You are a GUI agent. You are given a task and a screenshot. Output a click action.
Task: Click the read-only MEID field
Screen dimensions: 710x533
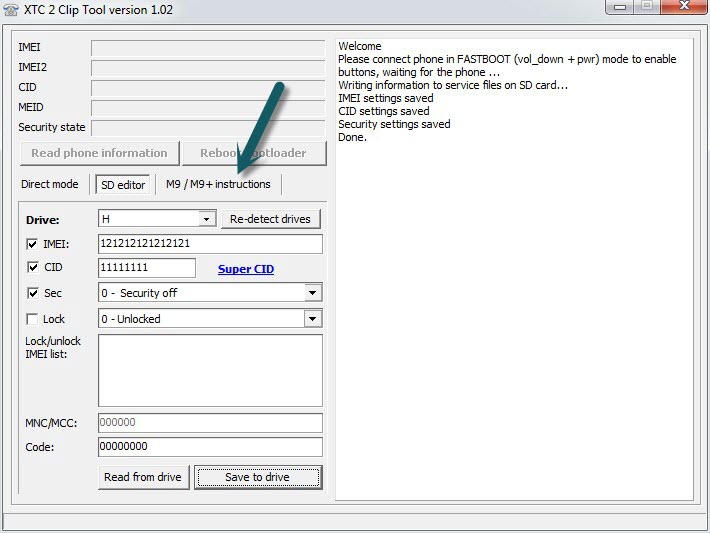[x=208, y=107]
